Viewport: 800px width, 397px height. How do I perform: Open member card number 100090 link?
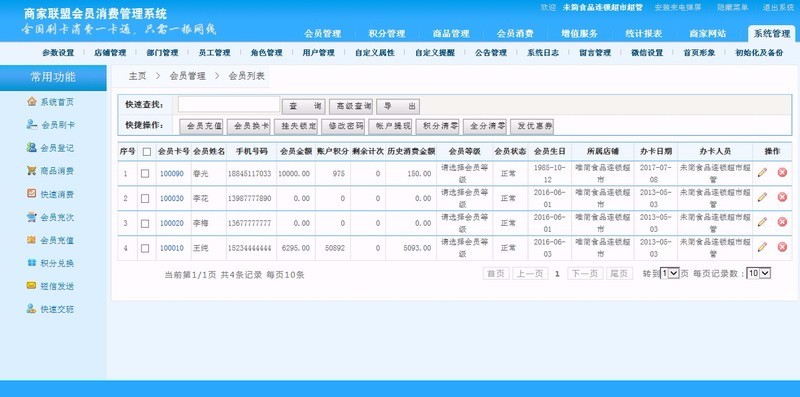pyautogui.click(x=171, y=173)
